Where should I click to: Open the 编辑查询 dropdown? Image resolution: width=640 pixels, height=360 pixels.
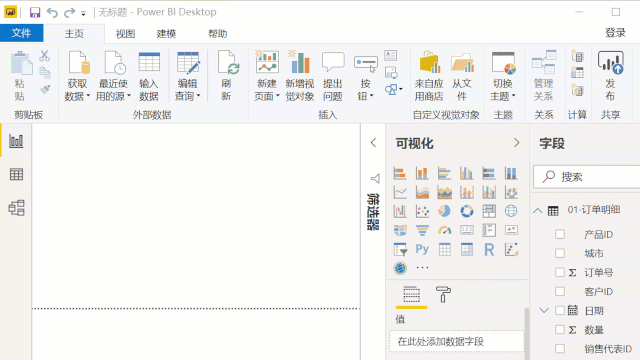(188, 76)
